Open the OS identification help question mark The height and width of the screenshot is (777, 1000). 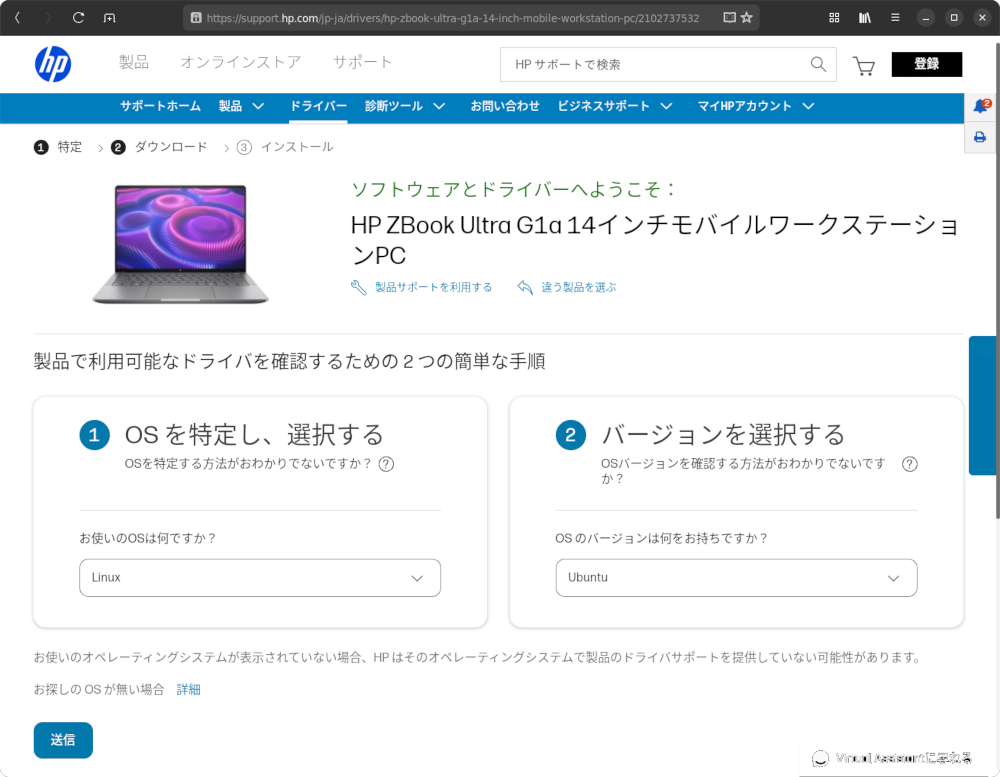point(386,464)
